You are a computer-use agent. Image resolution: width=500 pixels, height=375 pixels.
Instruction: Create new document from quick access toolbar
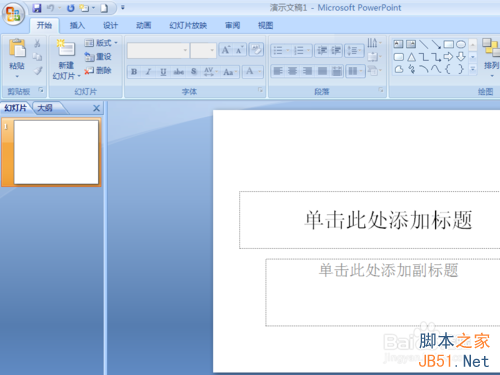[104, 8]
